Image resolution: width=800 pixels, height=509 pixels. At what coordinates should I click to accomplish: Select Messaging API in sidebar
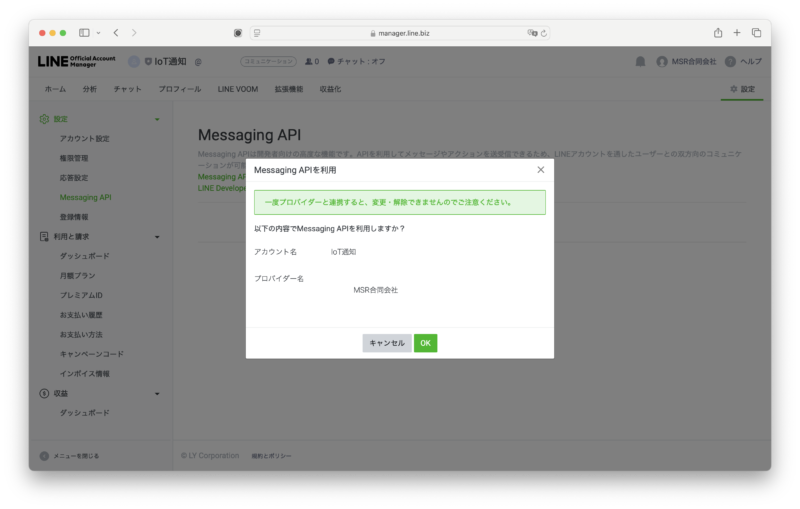tap(85, 197)
